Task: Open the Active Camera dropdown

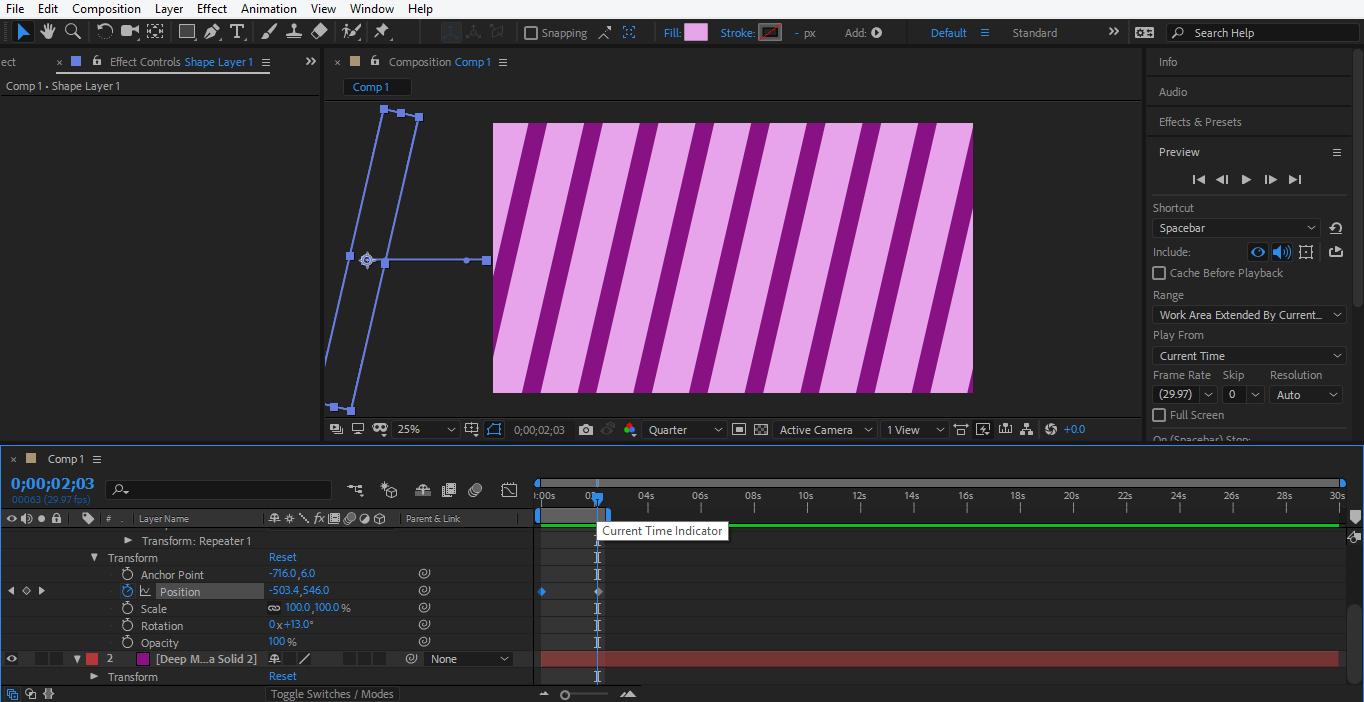Action: point(826,430)
